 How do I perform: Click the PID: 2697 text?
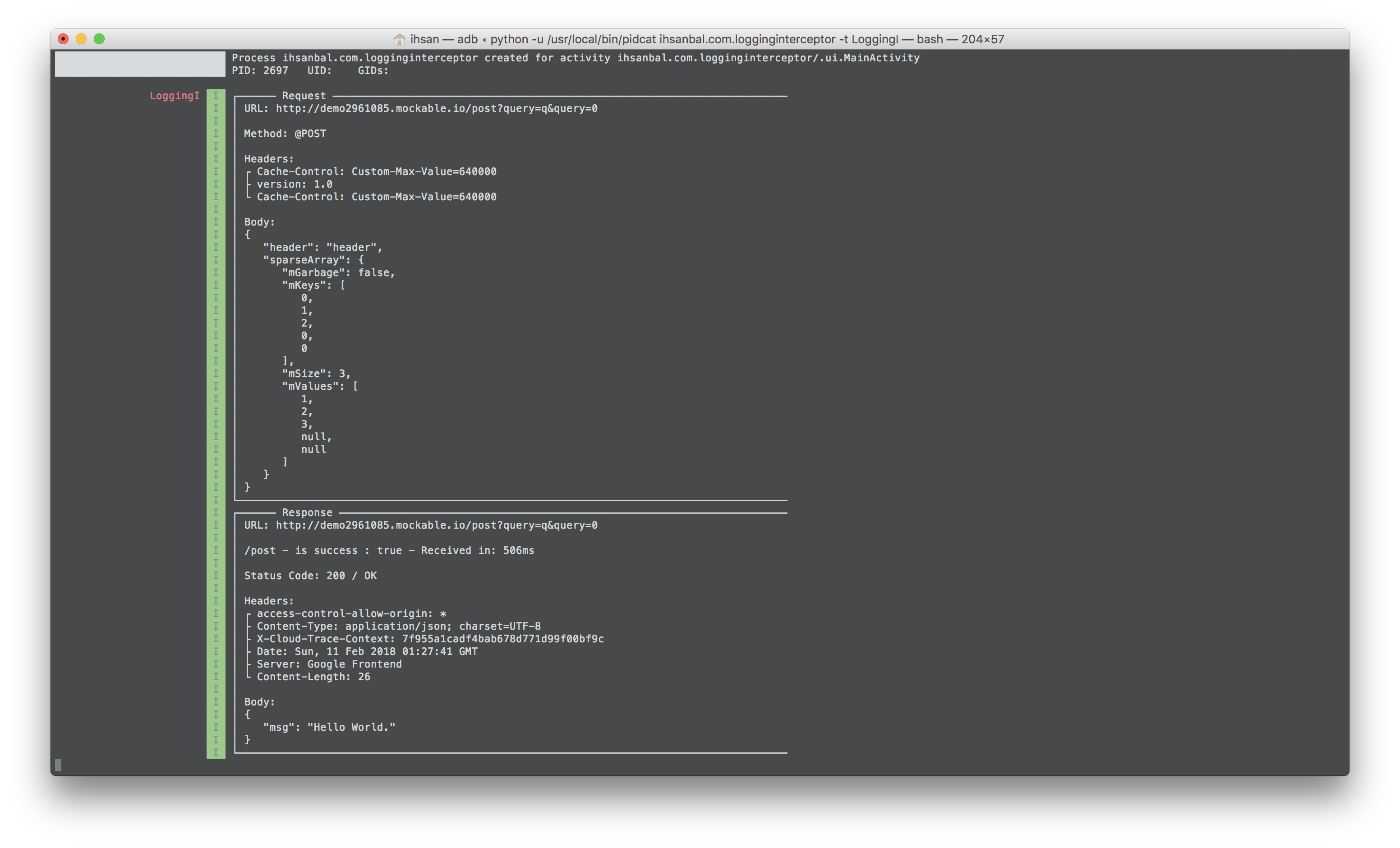pyautogui.click(x=260, y=70)
